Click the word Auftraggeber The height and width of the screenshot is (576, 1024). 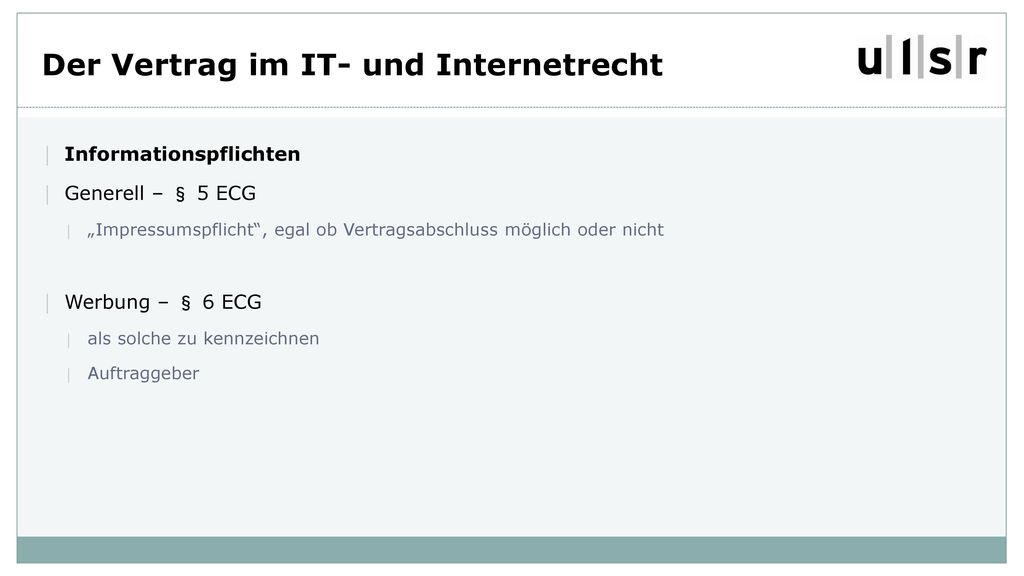pos(143,374)
